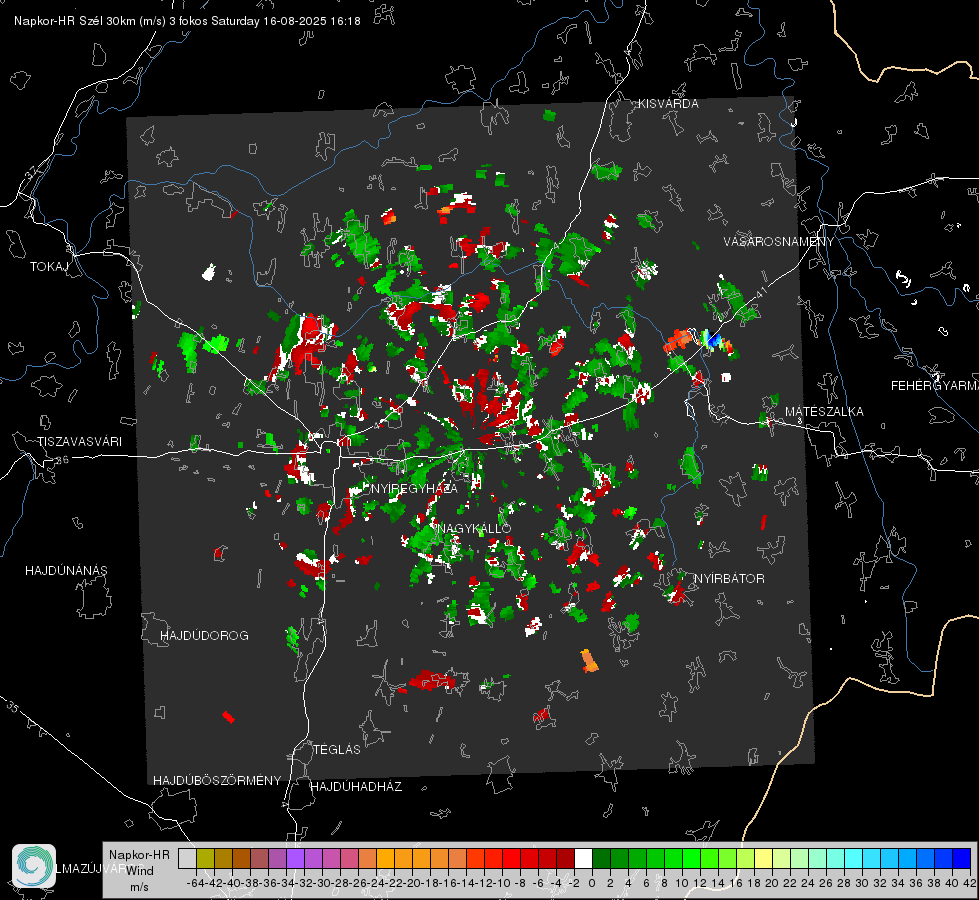Click the swirl logo icon beside the legend
The width and height of the screenshot is (979, 900).
(x=34, y=866)
